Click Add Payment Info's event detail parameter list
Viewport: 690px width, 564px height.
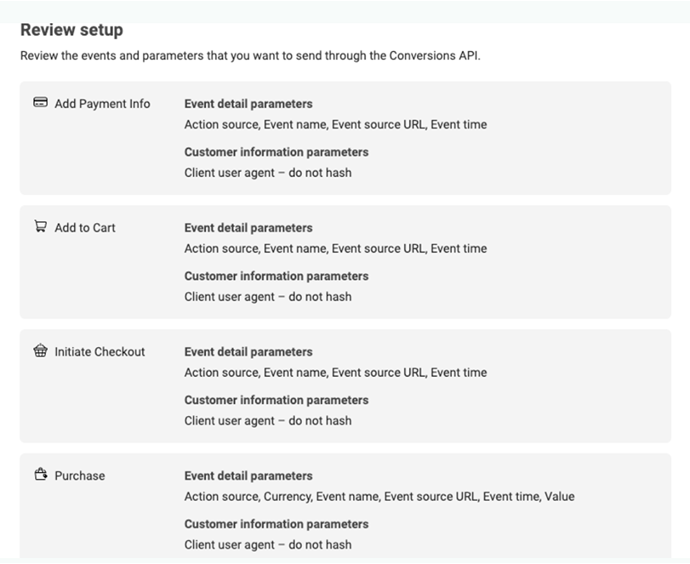335,125
